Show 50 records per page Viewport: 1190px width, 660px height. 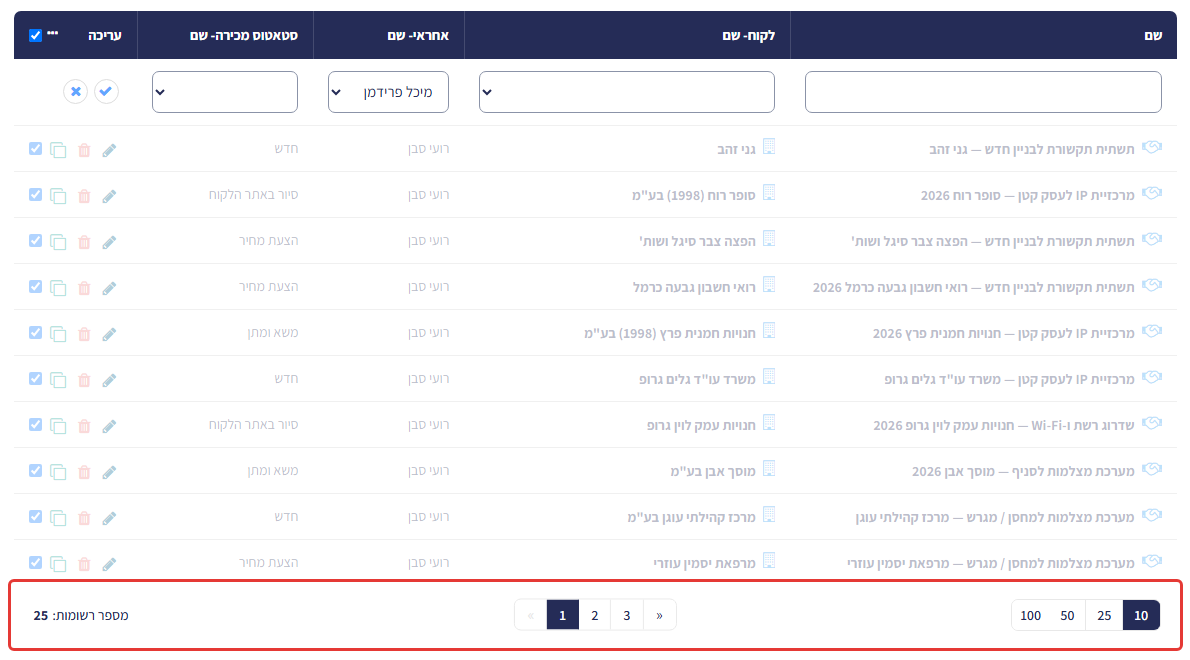coord(1067,615)
